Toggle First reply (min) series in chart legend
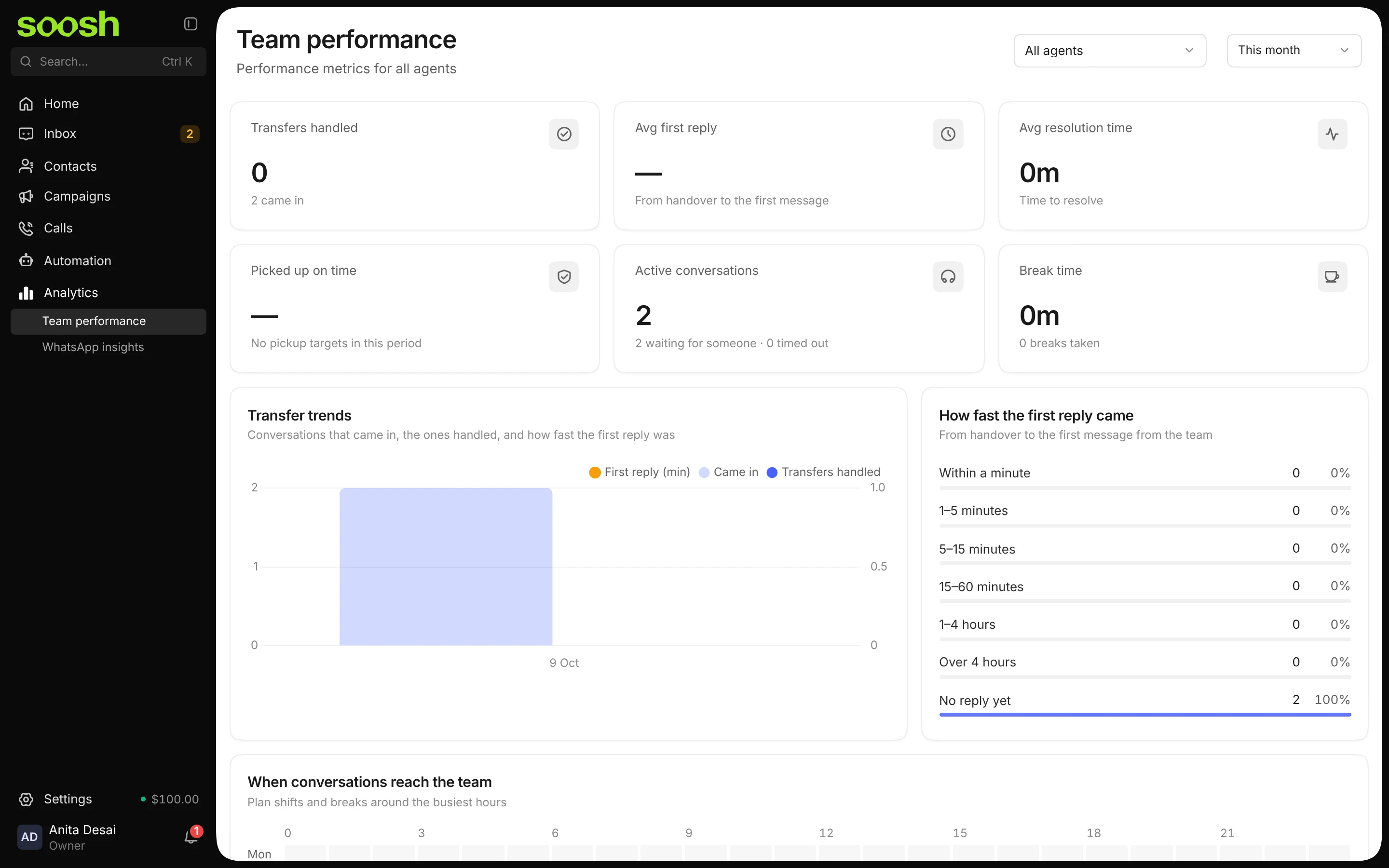 point(640,472)
